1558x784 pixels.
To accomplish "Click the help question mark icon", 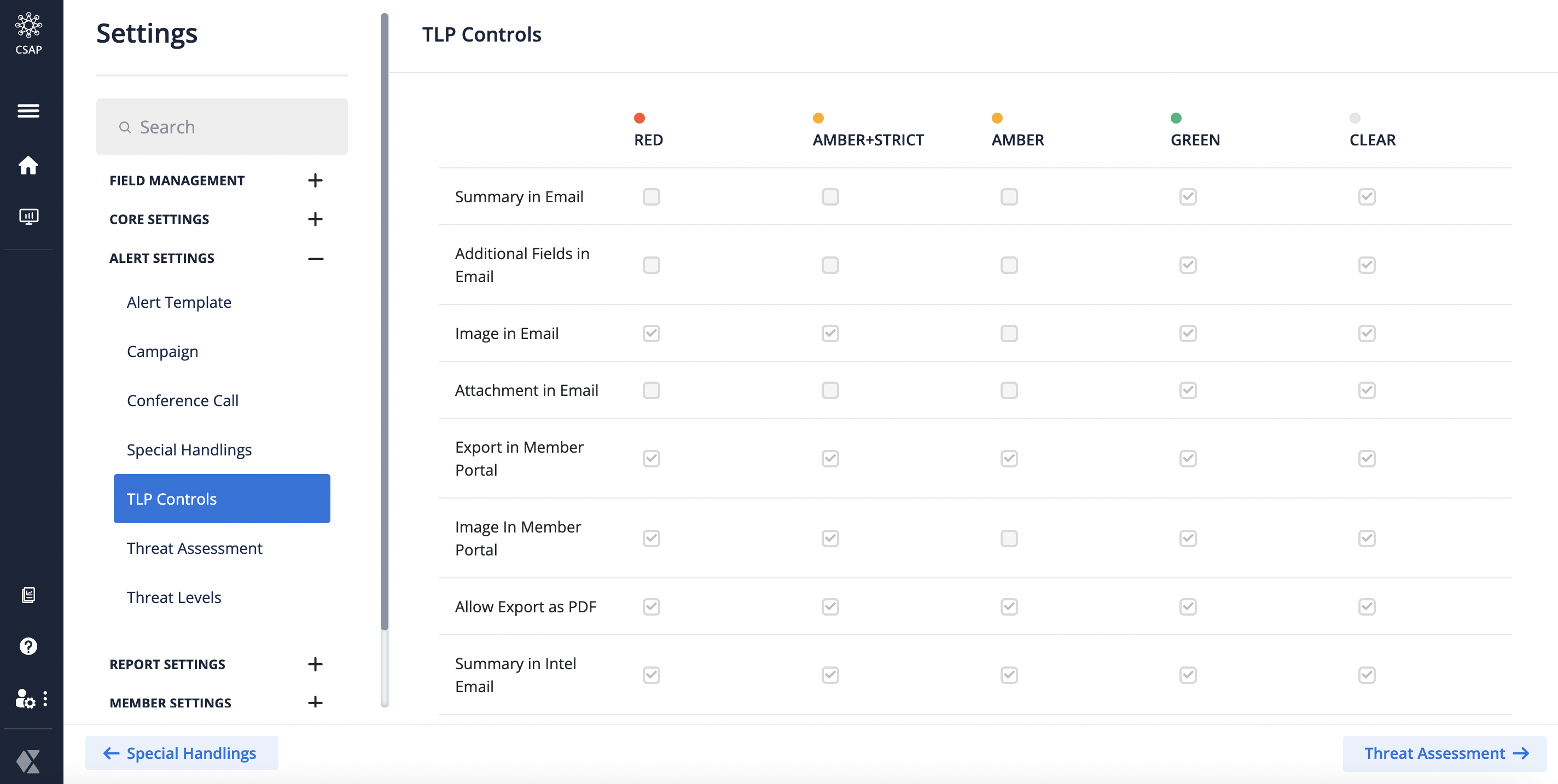I will pyautogui.click(x=28, y=646).
